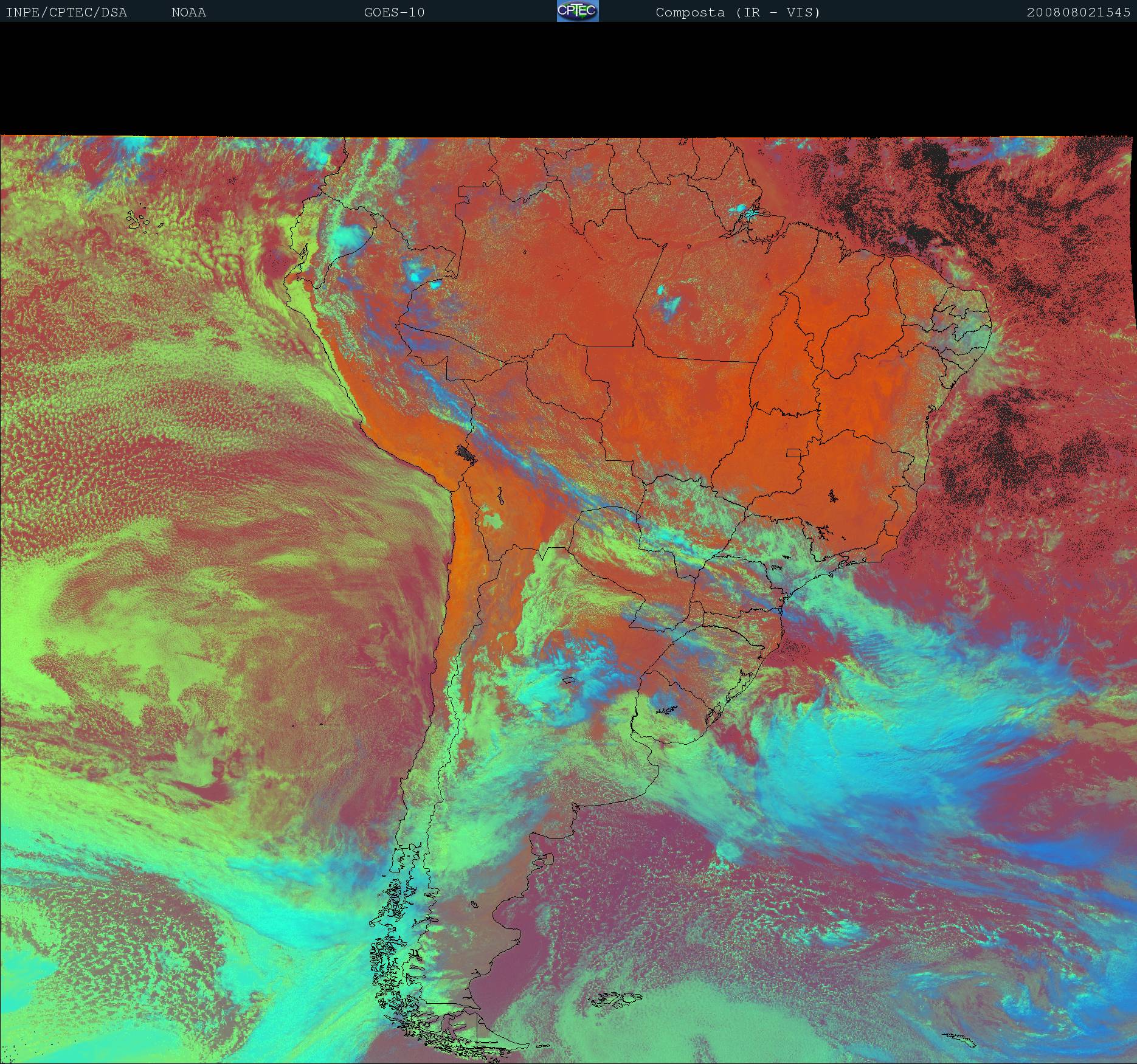Click the 200808021545 timestamp
Image resolution: width=1137 pixels, height=1064 pixels.
pyautogui.click(x=1078, y=12)
